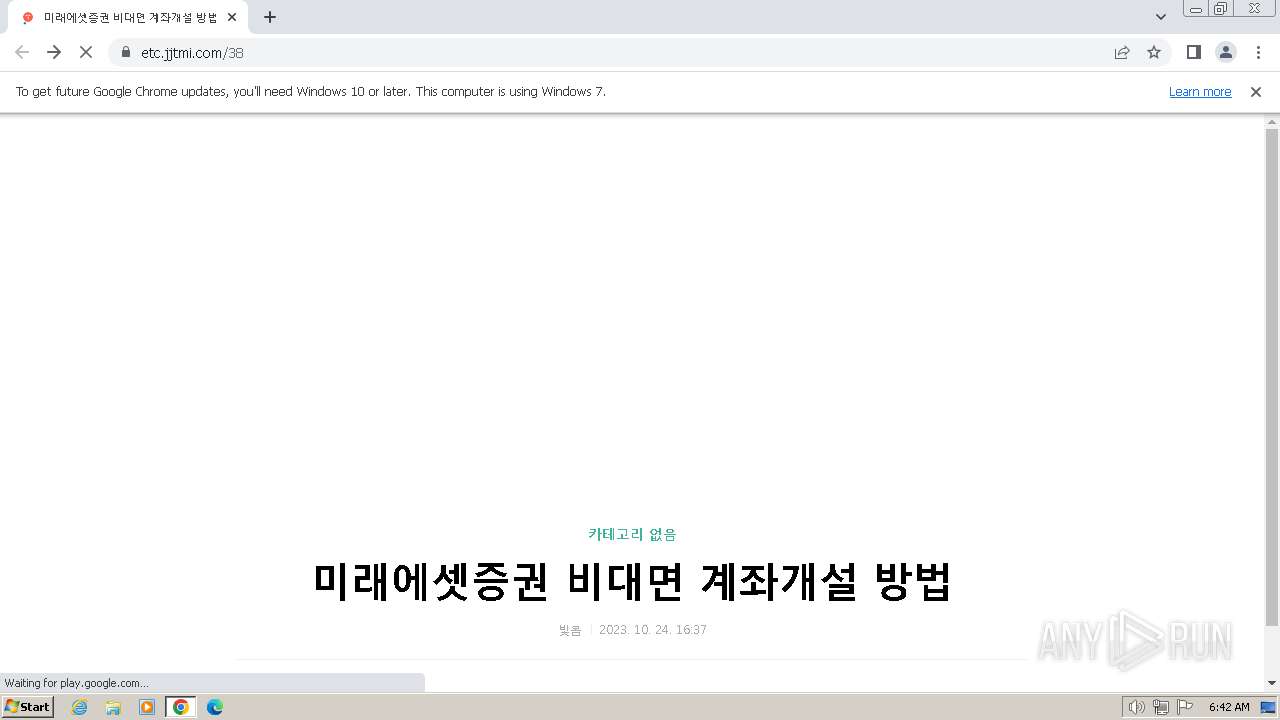View site info via the lock icon

126,52
